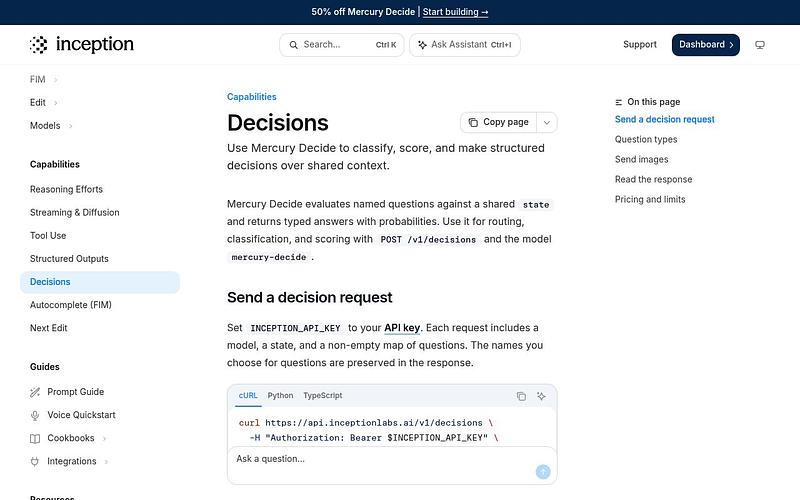The image size is (800, 500).
Task: Click the Ask Assistant button
Action: [465, 45]
